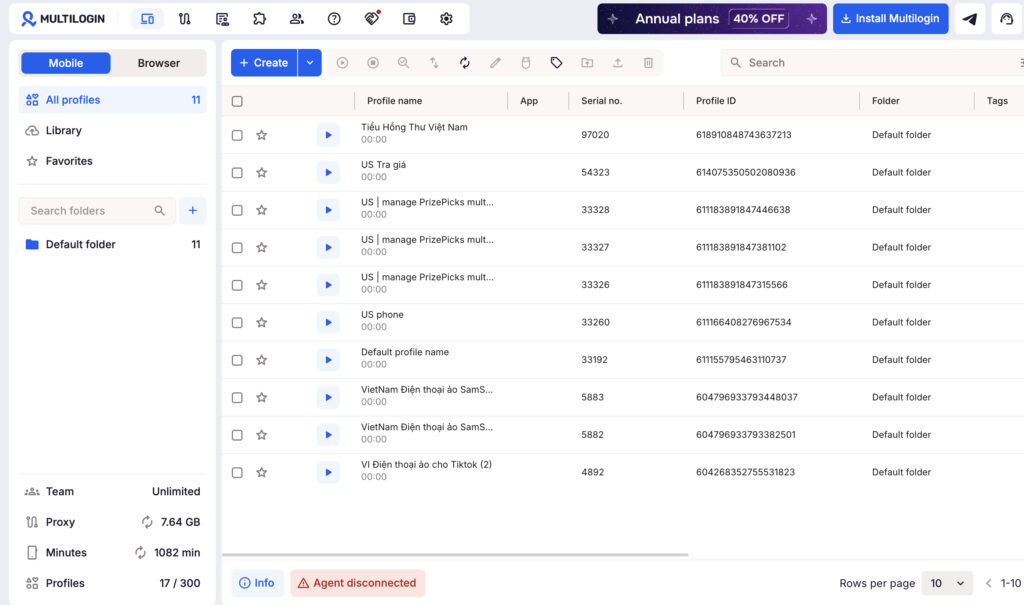Click the Agent disconnected warning
This screenshot has height=605, width=1024.
pyautogui.click(x=358, y=583)
